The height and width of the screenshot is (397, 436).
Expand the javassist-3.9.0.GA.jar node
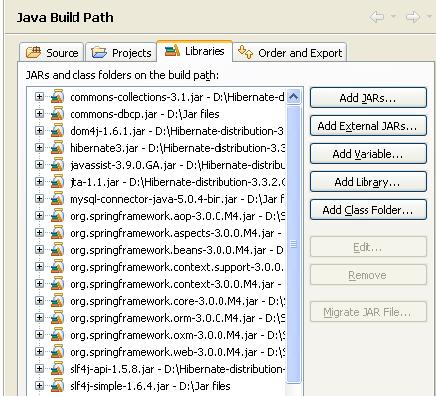(39, 165)
